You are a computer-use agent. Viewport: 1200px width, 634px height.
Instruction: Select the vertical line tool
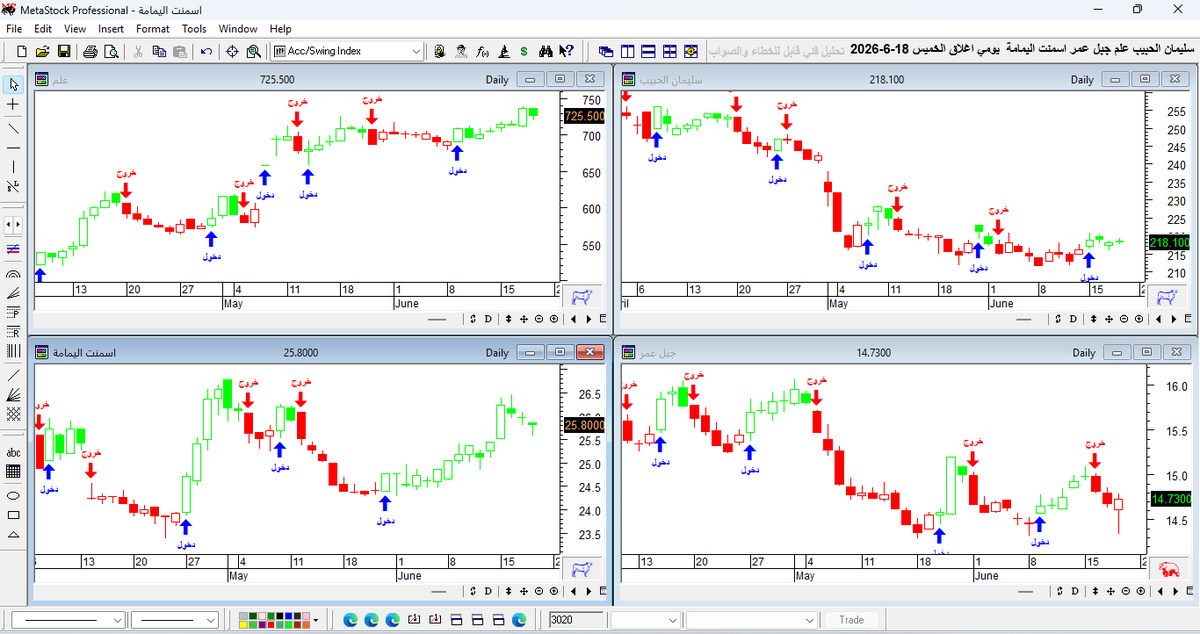[13, 167]
